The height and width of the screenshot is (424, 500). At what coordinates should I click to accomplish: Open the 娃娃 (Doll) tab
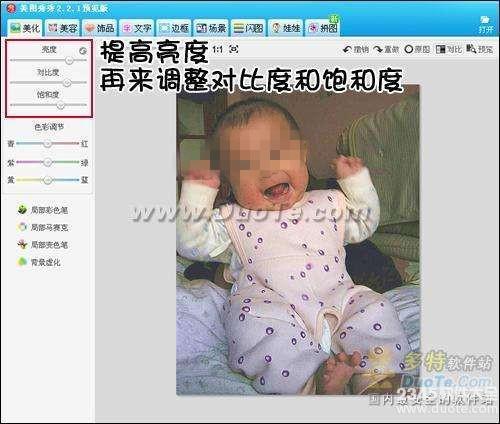click(285, 28)
